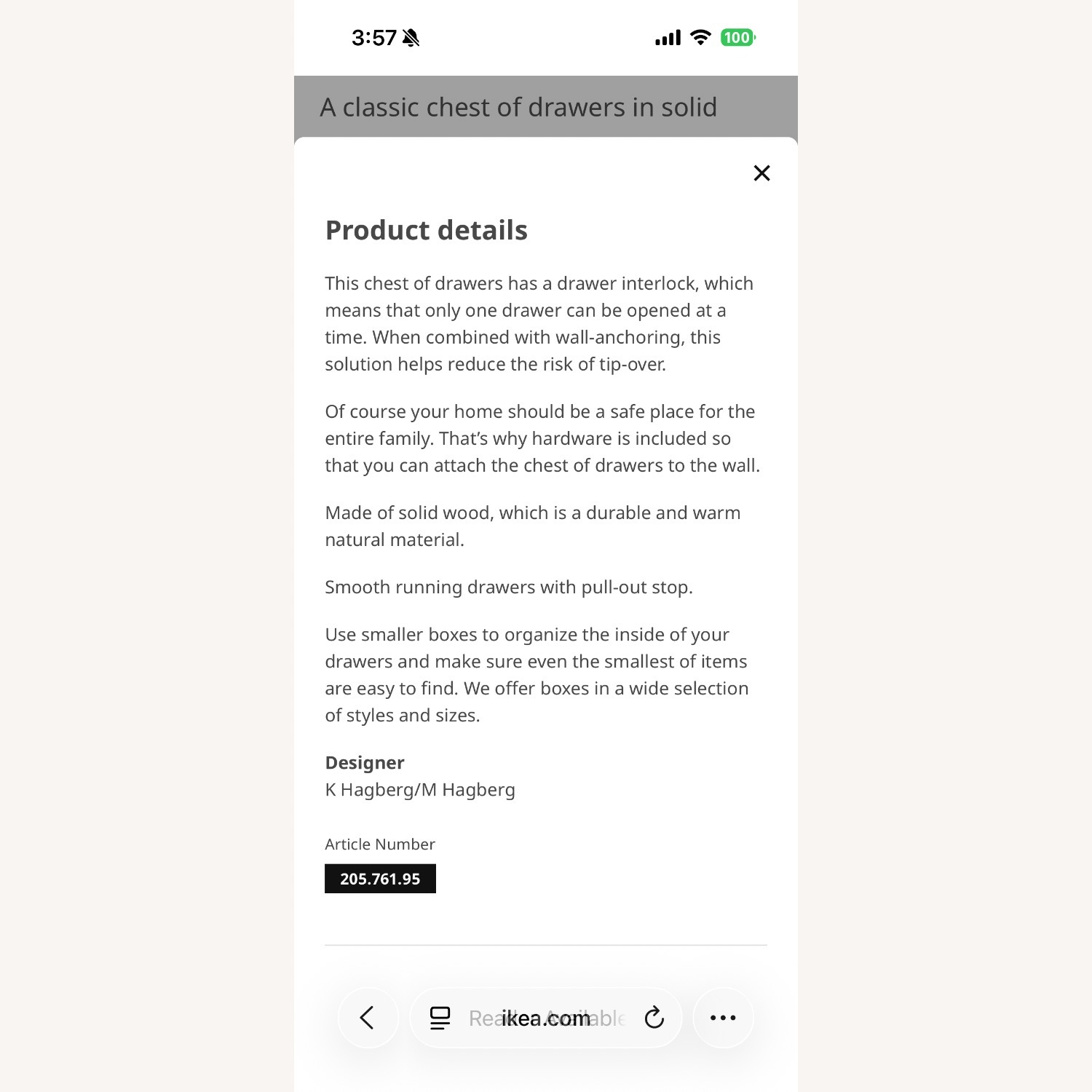Copy the article number 205.761.95 badge
The height and width of the screenshot is (1092, 1092).
point(380,879)
